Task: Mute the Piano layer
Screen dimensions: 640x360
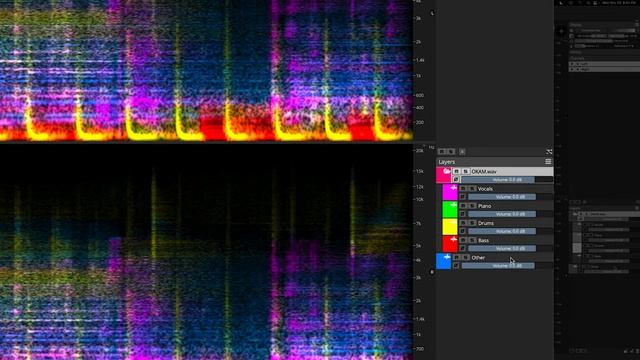Action: 463,206
